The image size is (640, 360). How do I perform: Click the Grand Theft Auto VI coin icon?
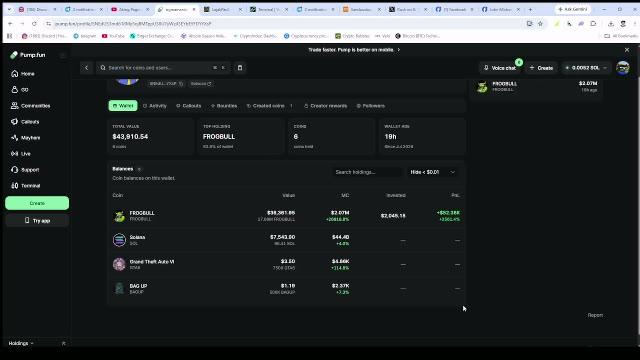(119, 264)
